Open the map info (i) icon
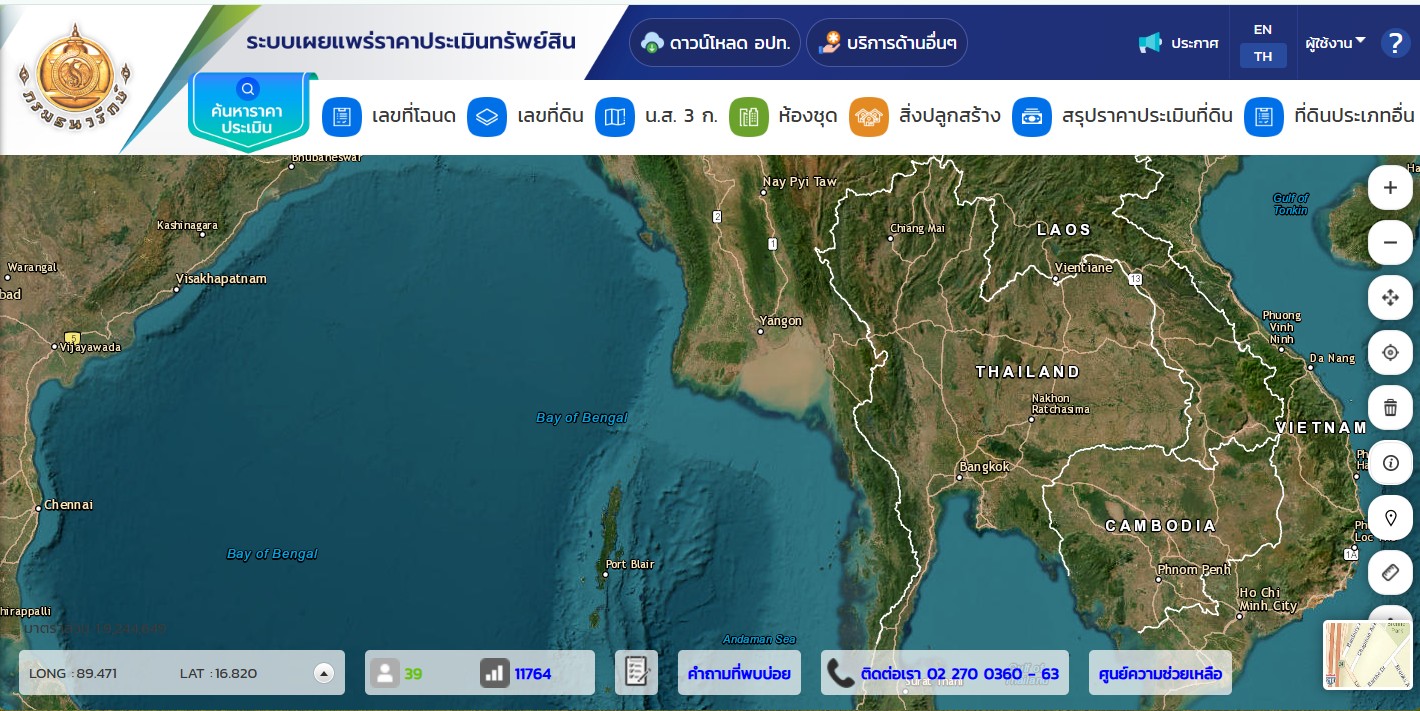This screenshot has width=1420, height=711. tap(1390, 462)
